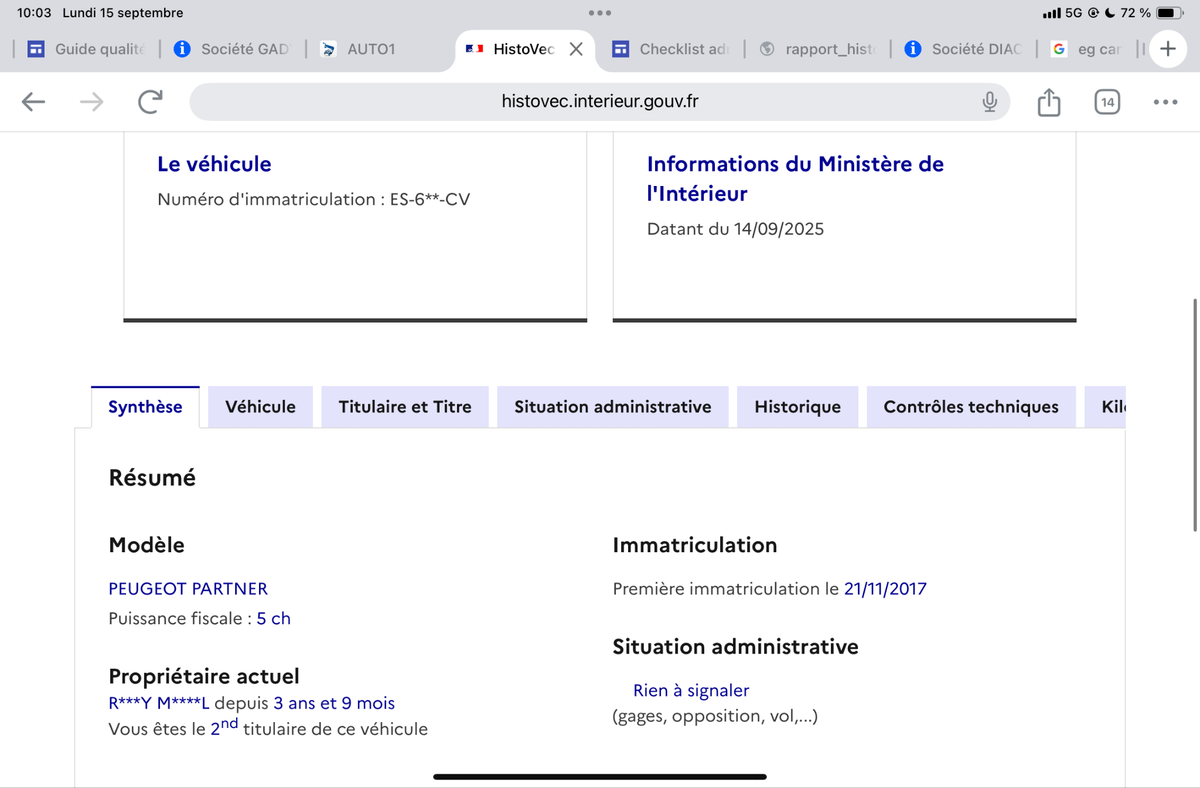Close the HistoVec tab
Viewport: 1200px width, 788px height.
coord(576,48)
